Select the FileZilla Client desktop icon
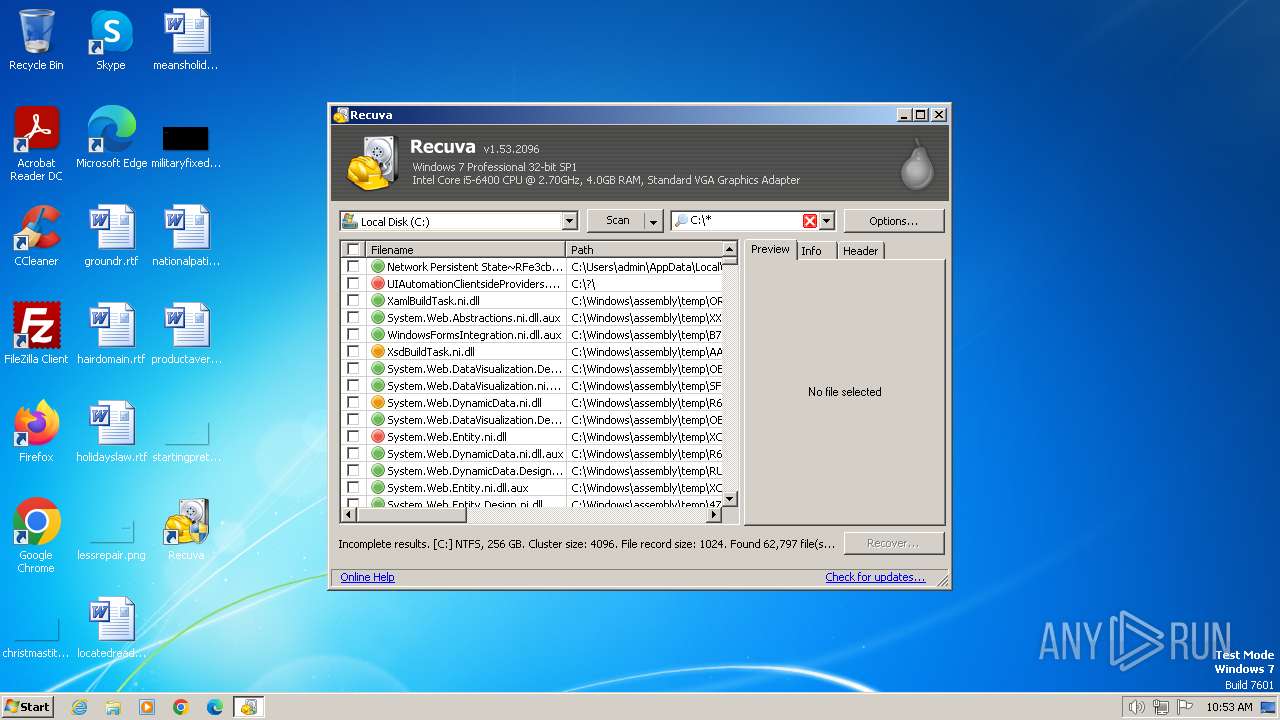The height and width of the screenshot is (720, 1280). click(x=36, y=334)
